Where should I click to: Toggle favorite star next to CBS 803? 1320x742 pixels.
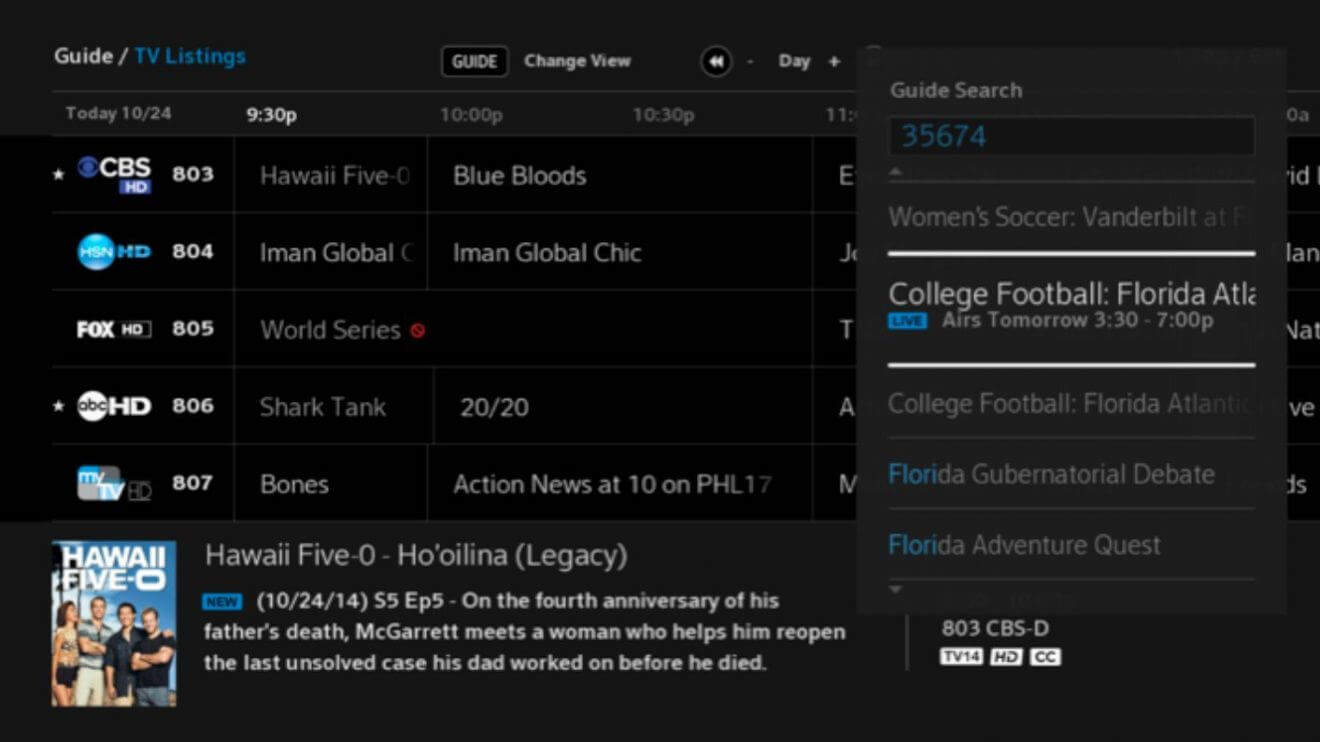click(x=58, y=175)
